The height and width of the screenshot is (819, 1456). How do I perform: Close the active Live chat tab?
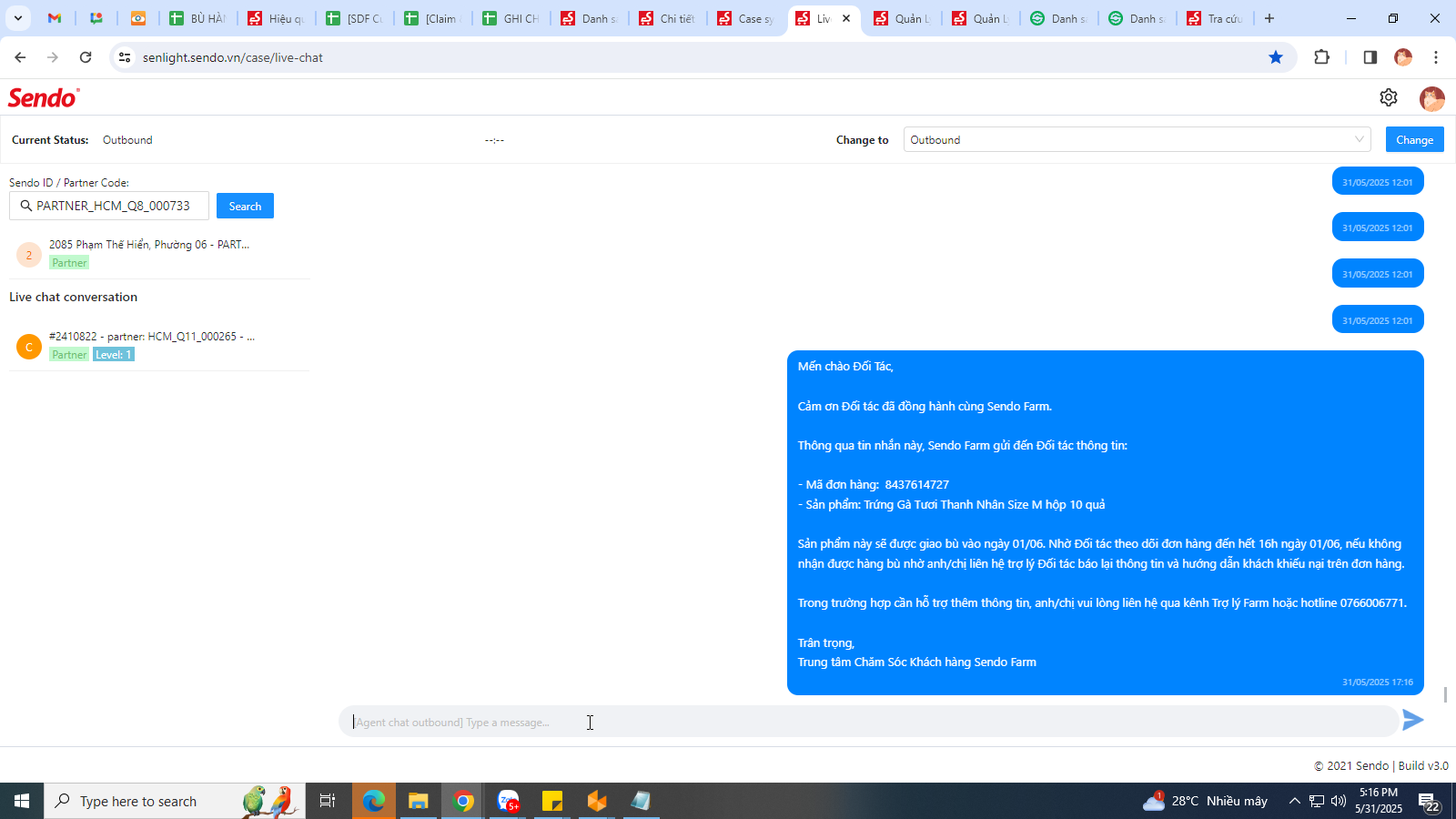pos(846,18)
